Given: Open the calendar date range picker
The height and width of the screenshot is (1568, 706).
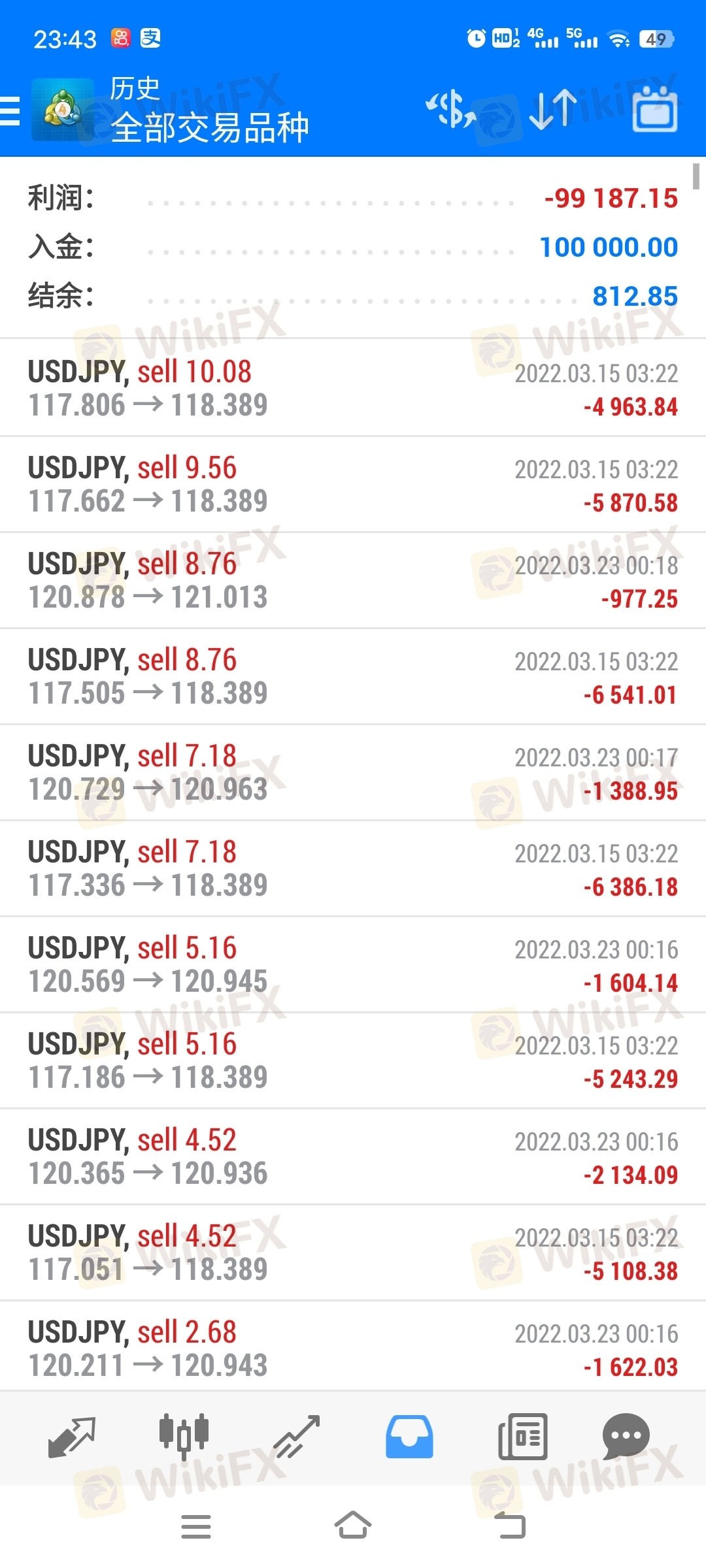Looking at the screenshot, I should tap(655, 109).
